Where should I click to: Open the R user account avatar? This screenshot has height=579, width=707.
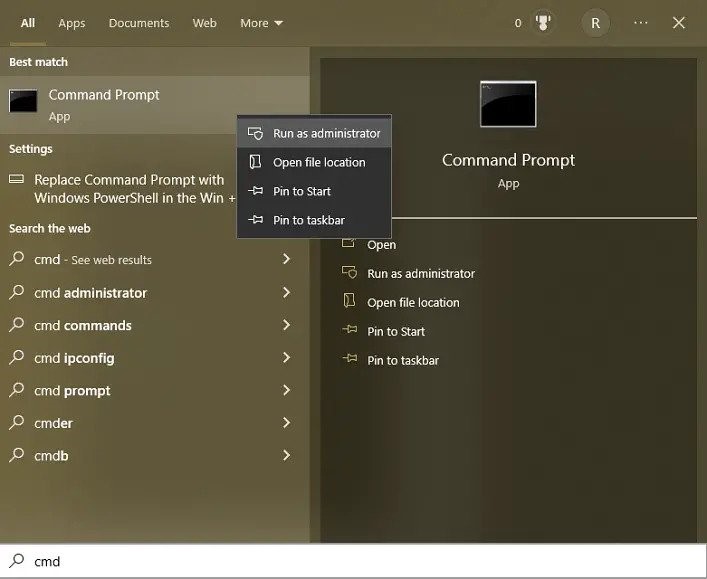pos(595,23)
